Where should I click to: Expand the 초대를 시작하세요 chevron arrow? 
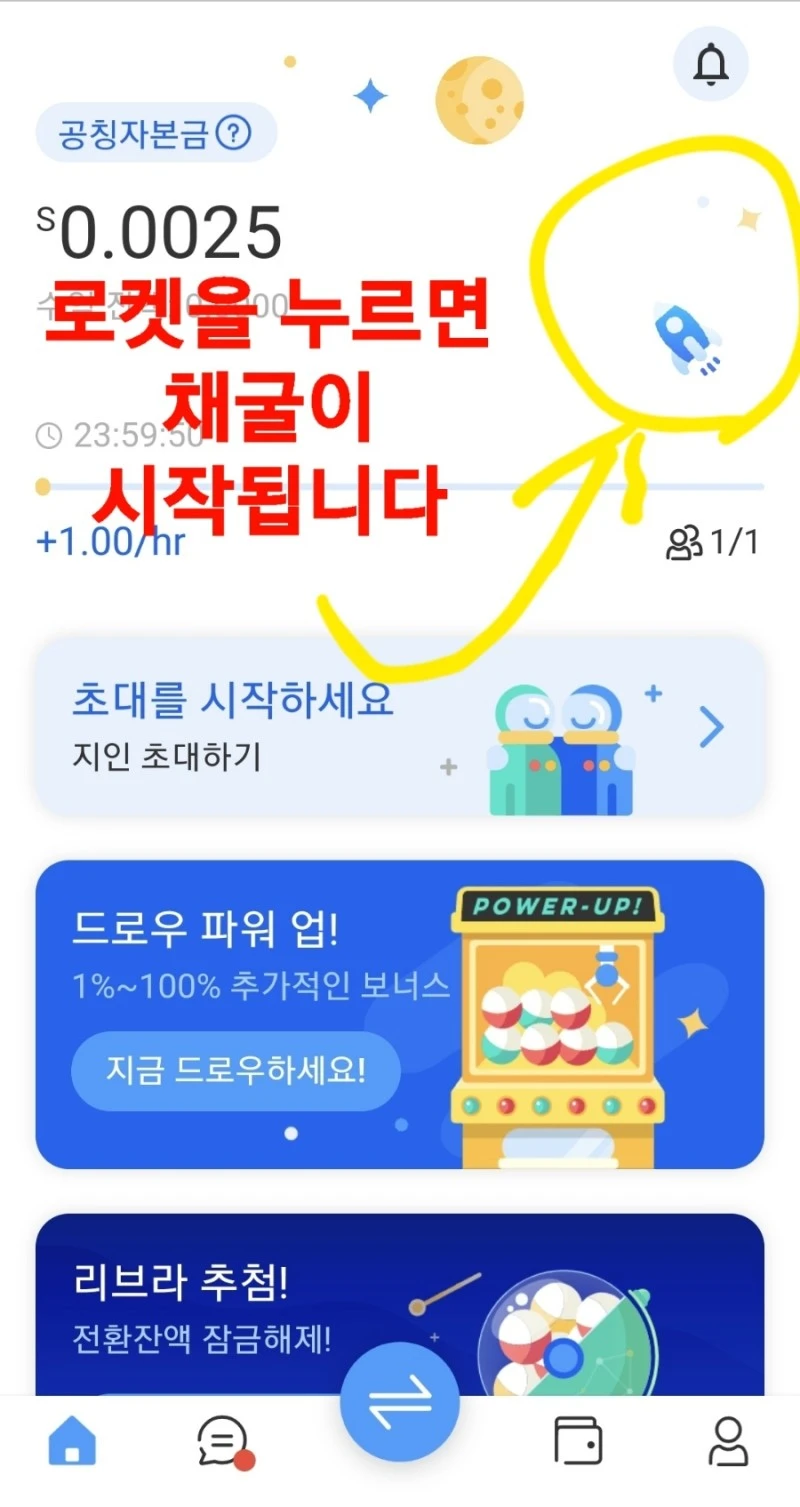711,728
